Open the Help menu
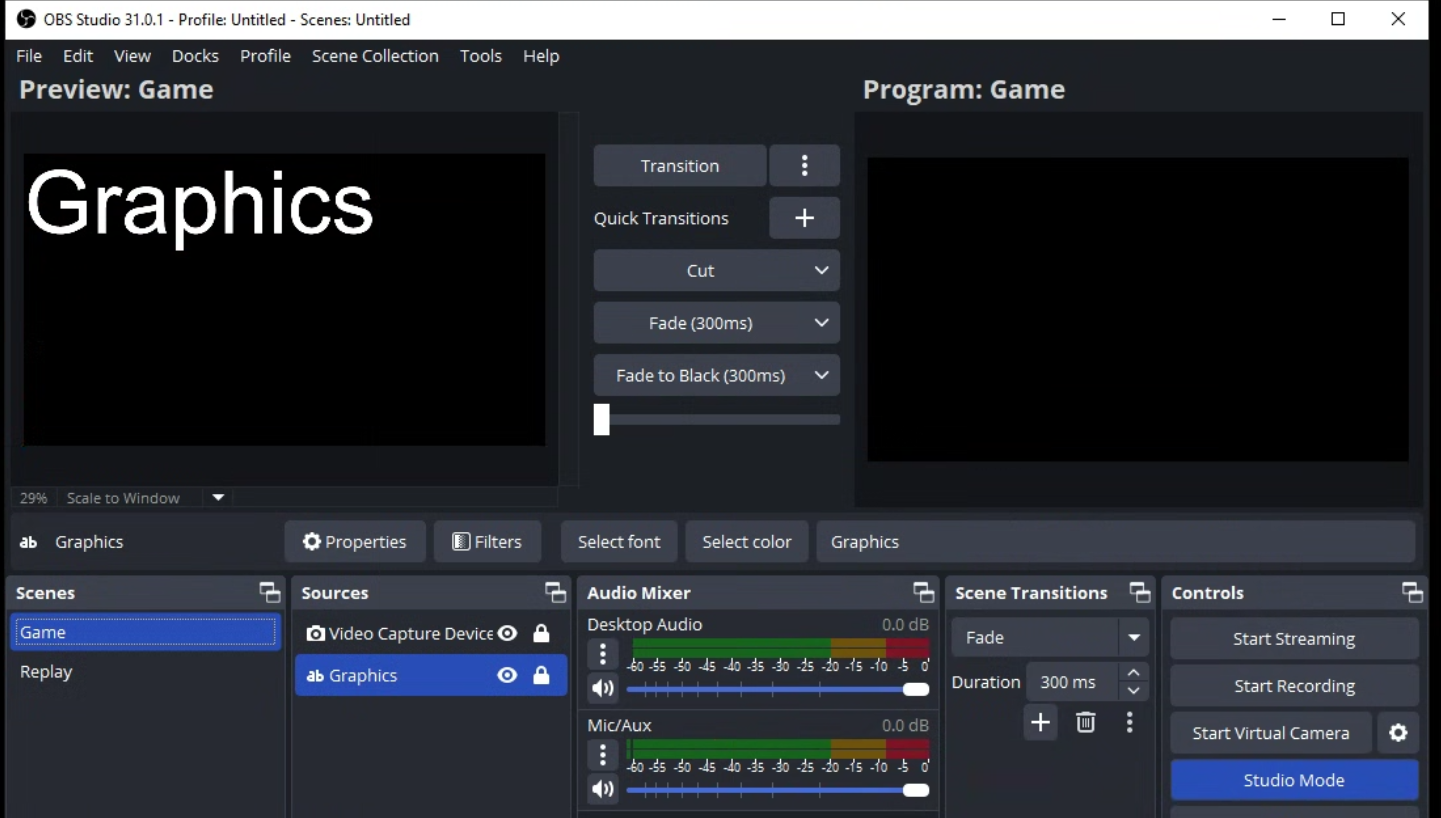 [x=541, y=56]
